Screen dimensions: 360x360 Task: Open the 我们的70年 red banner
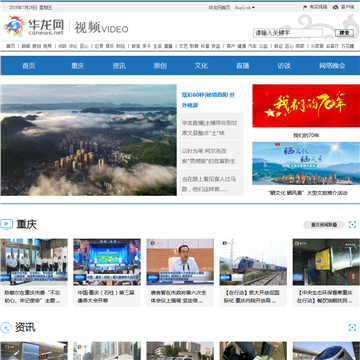[x=306, y=106]
